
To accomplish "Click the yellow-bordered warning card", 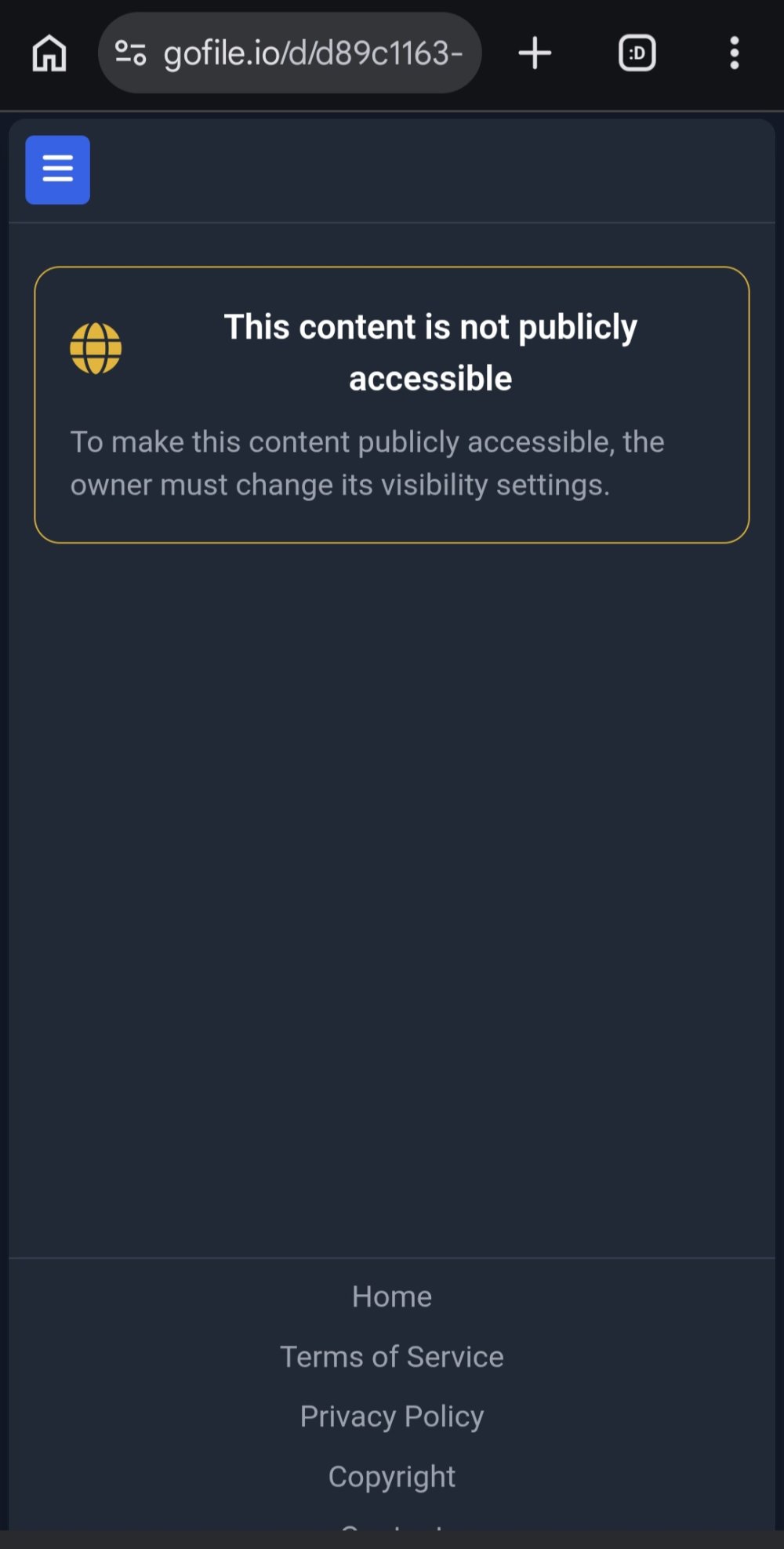I will pos(392,405).
